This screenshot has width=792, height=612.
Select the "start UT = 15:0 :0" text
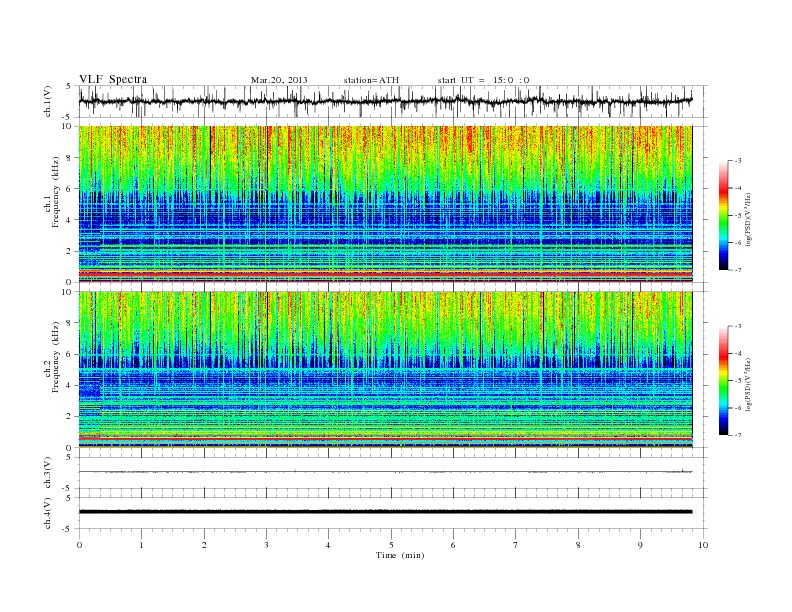483,80
